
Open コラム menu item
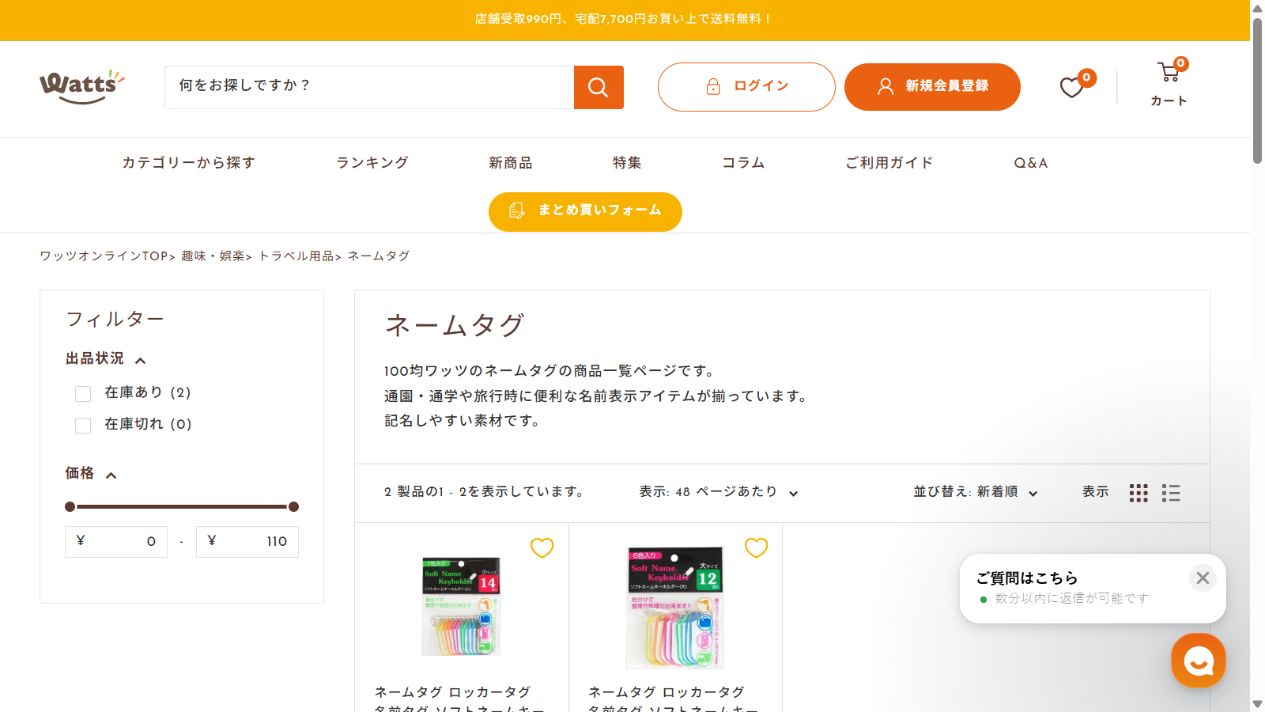tap(743, 163)
